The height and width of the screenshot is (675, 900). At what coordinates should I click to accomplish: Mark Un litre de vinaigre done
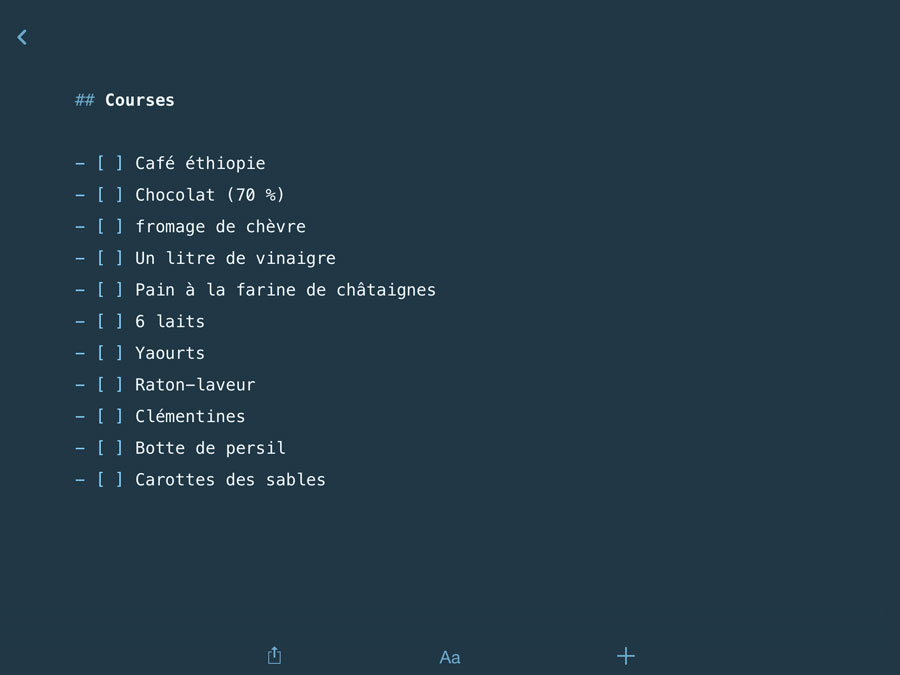pyautogui.click(x=110, y=258)
